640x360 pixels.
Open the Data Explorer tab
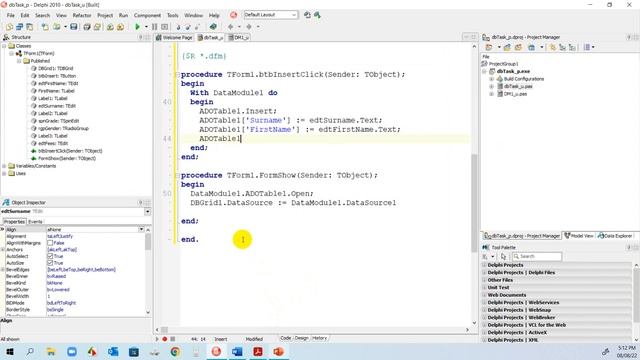point(615,236)
